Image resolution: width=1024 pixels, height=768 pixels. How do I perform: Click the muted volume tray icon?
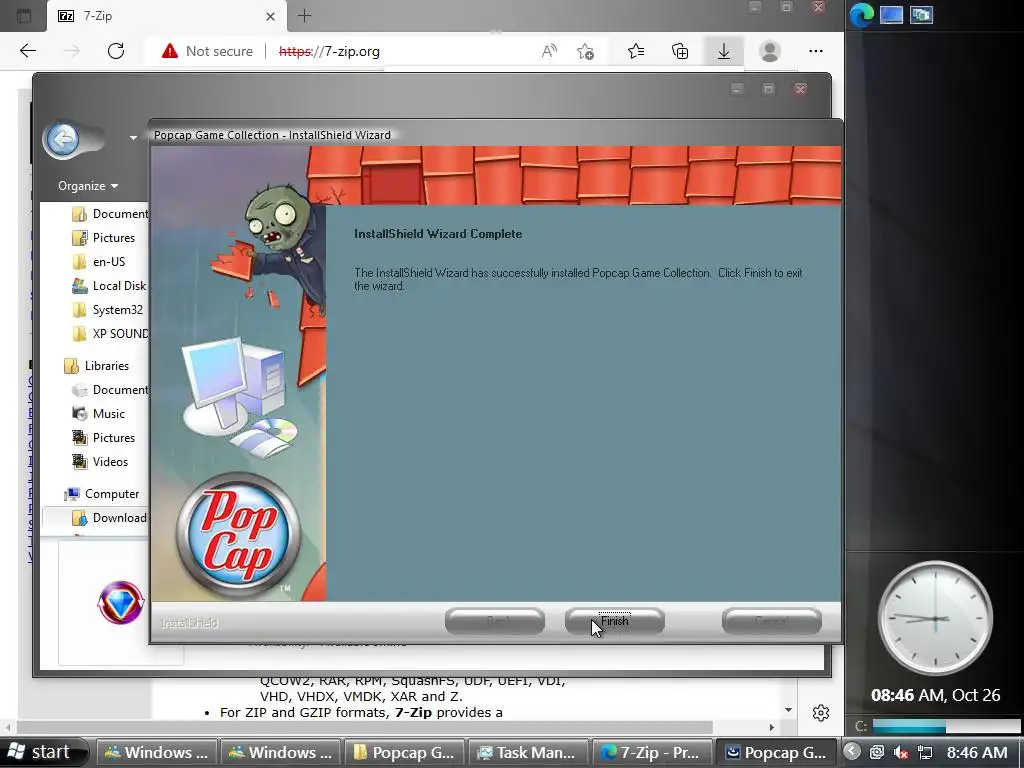(x=901, y=752)
